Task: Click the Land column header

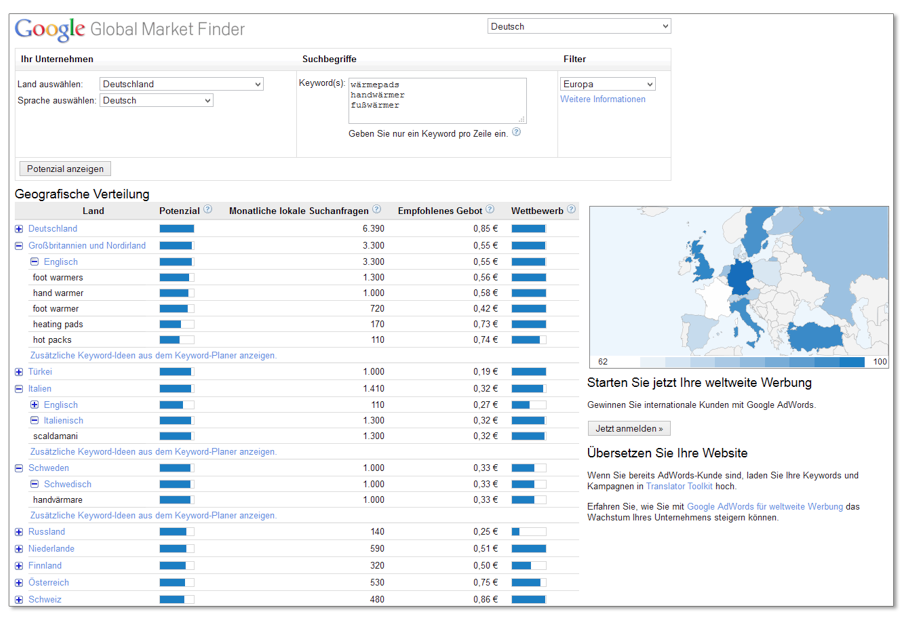Action: [93, 211]
